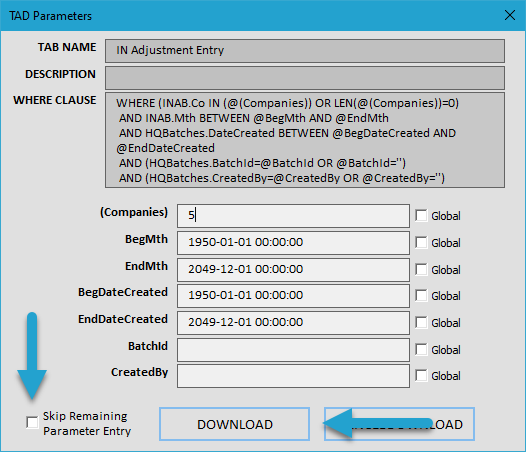The height and width of the screenshot is (452, 526).
Task: Click the BegDateCreated input box
Action: pos(293,296)
